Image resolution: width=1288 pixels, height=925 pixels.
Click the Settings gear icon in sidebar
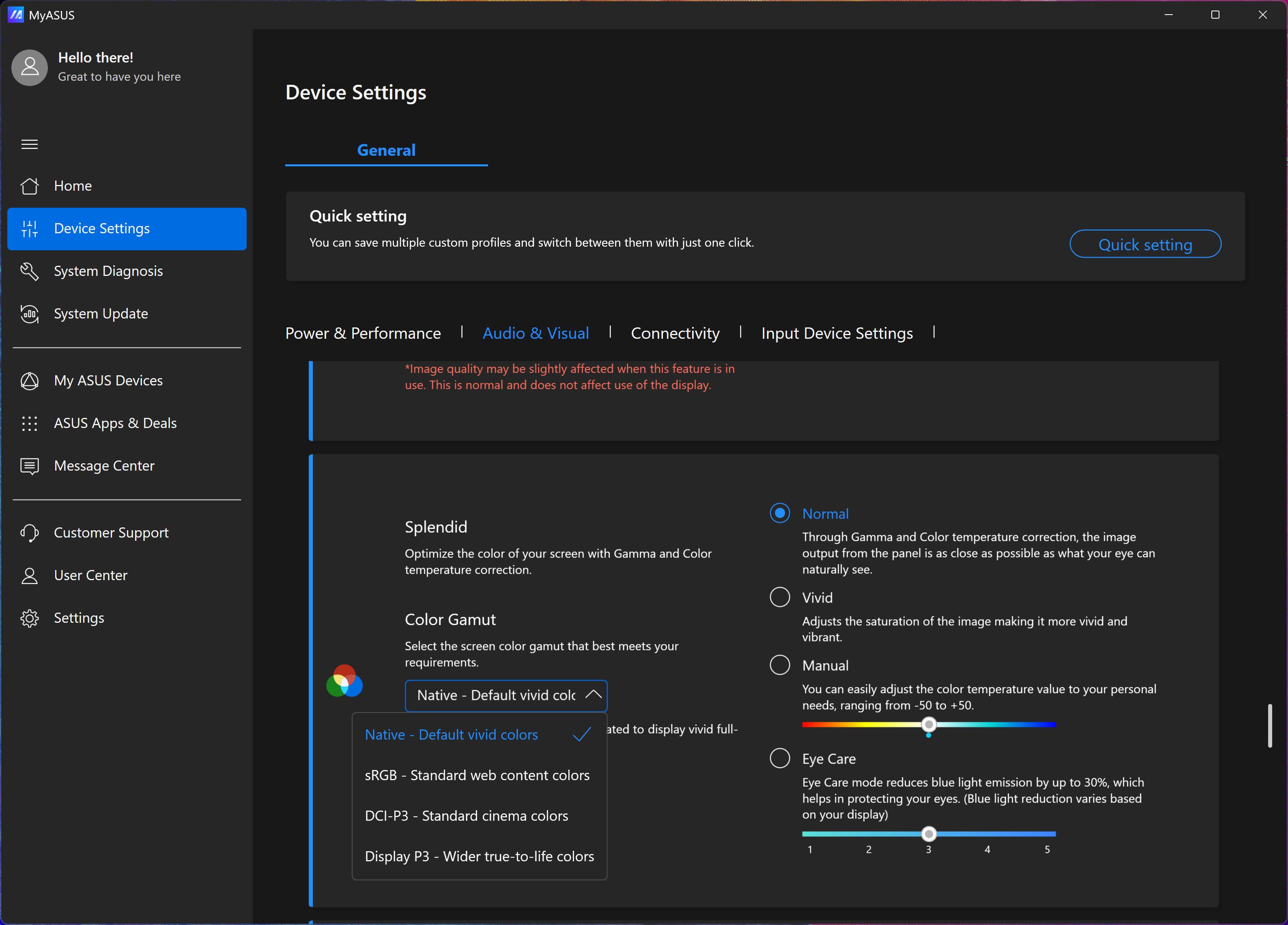tap(30, 618)
